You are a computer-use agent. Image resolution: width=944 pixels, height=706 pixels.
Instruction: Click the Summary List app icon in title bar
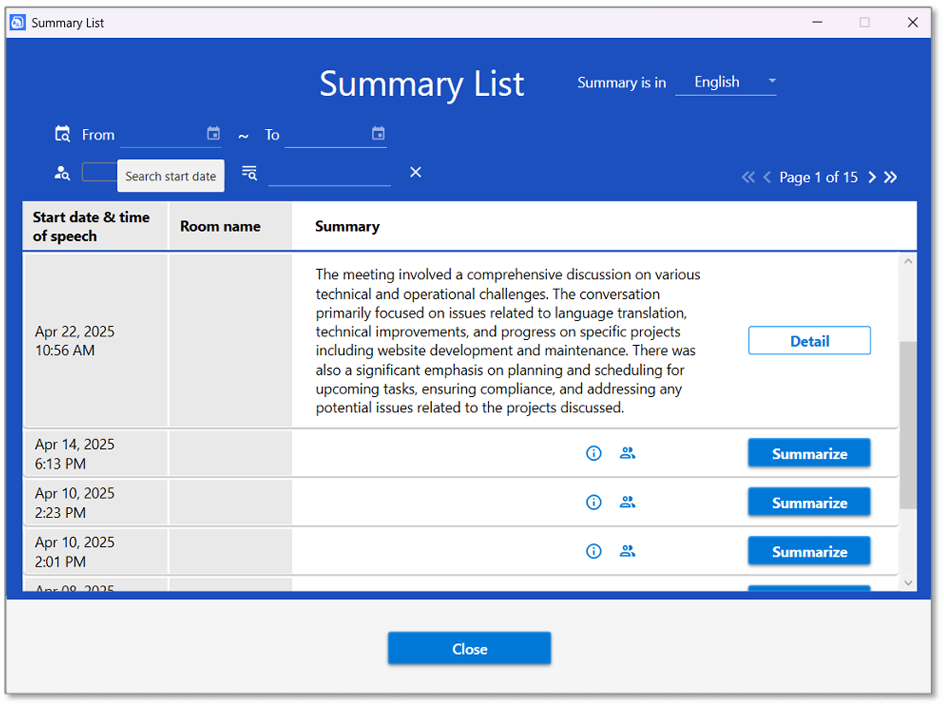pyautogui.click(x=18, y=22)
